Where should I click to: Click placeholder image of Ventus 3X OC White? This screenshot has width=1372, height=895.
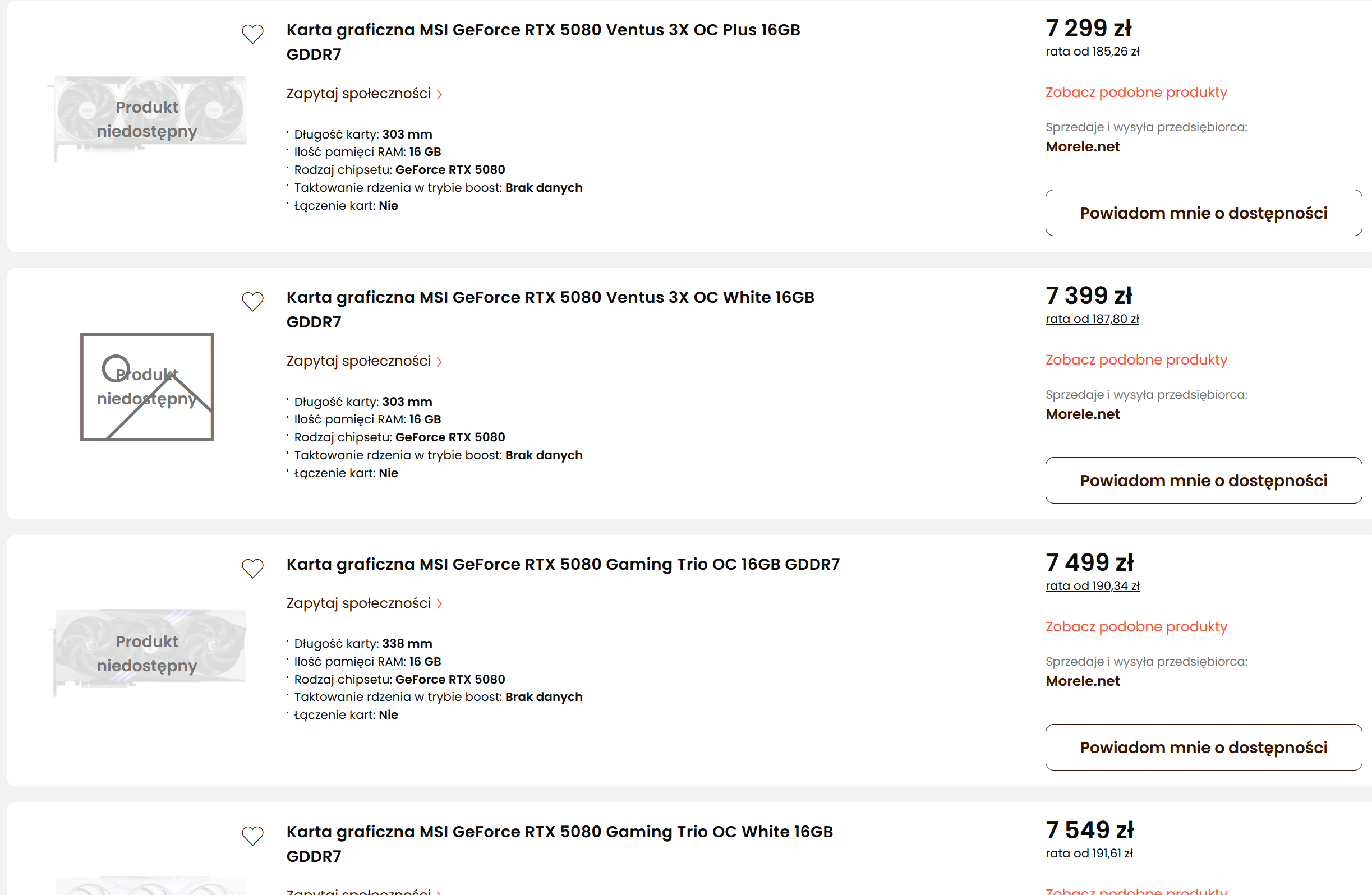point(147,387)
